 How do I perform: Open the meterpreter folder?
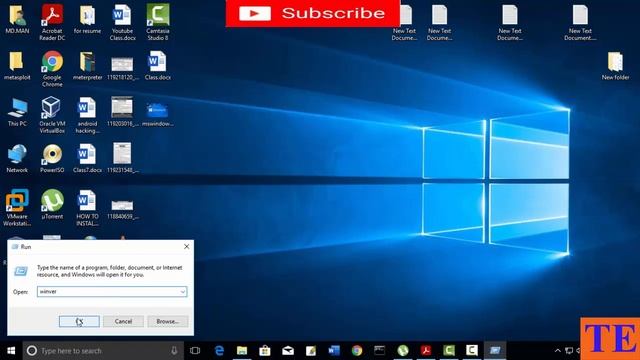pyautogui.click(x=87, y=66)
